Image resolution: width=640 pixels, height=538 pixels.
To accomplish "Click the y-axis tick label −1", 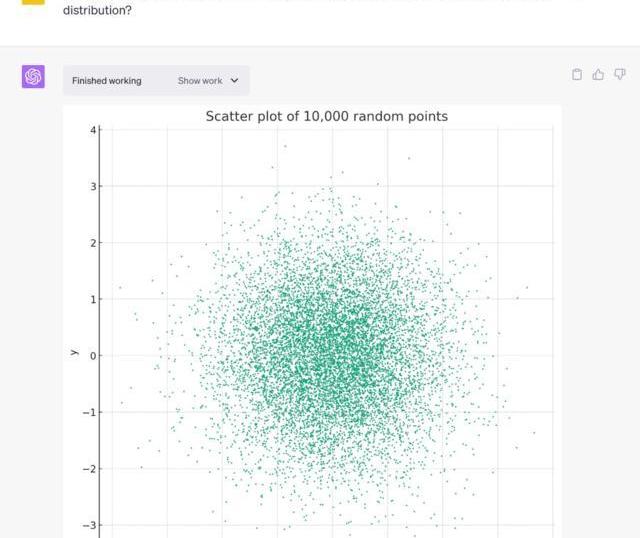I will 89,412.
